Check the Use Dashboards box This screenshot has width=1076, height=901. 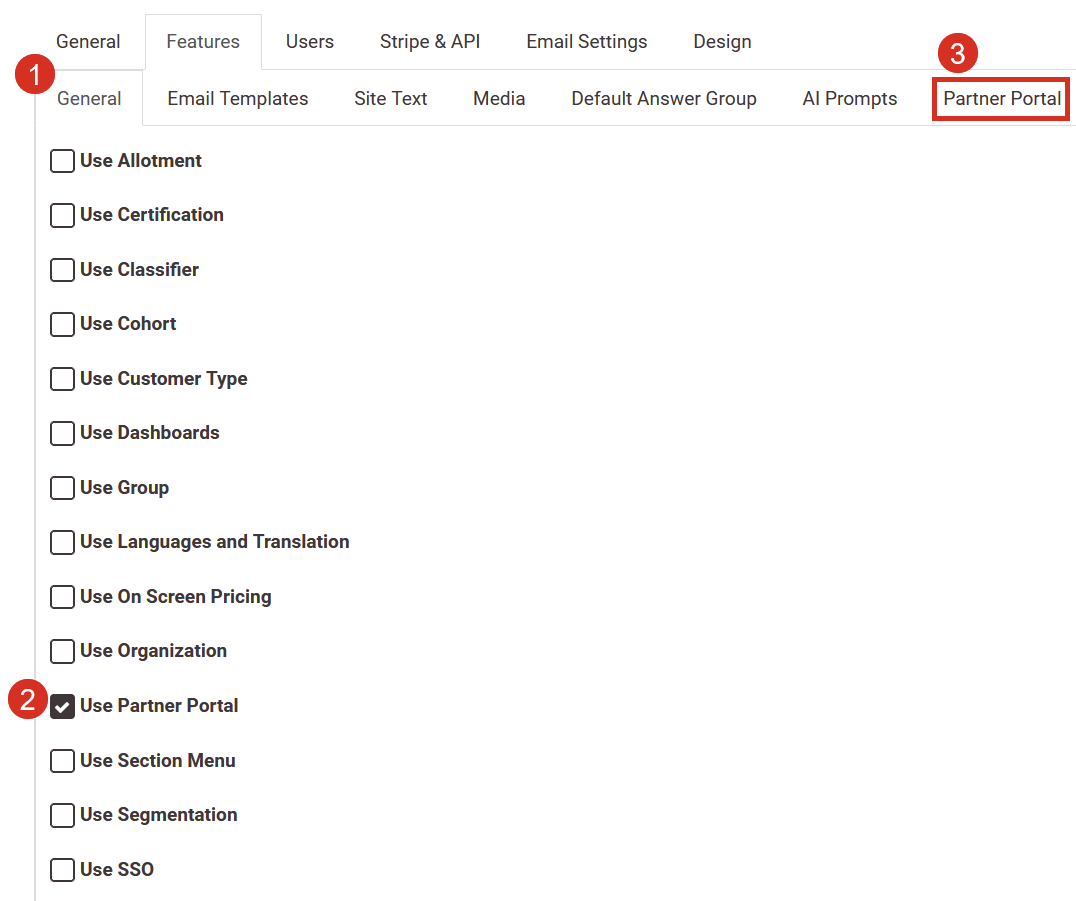[x=63, y=433]
